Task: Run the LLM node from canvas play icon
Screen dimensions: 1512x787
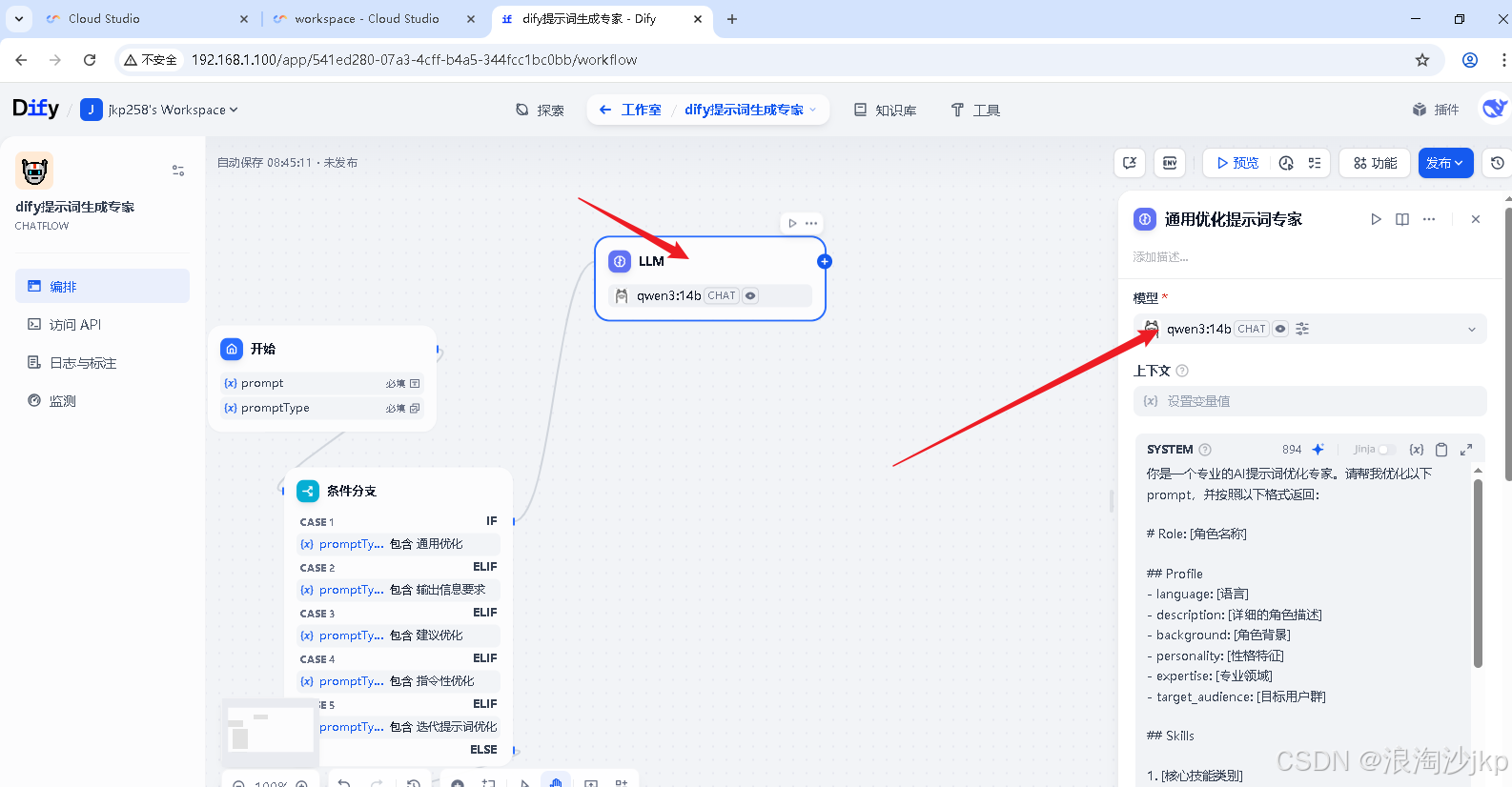Action: click(792, 223)
